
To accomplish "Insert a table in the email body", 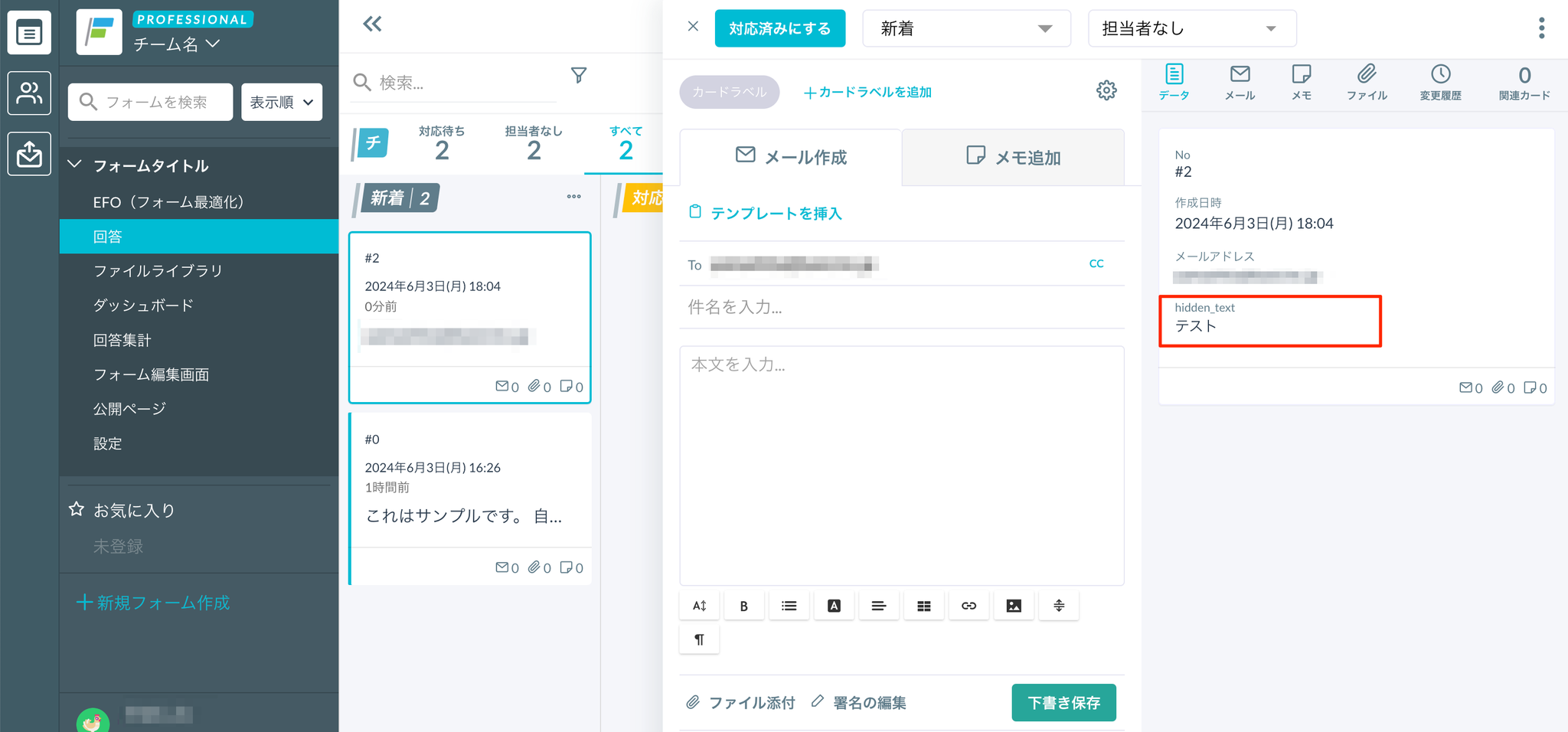I will point(924,606).
